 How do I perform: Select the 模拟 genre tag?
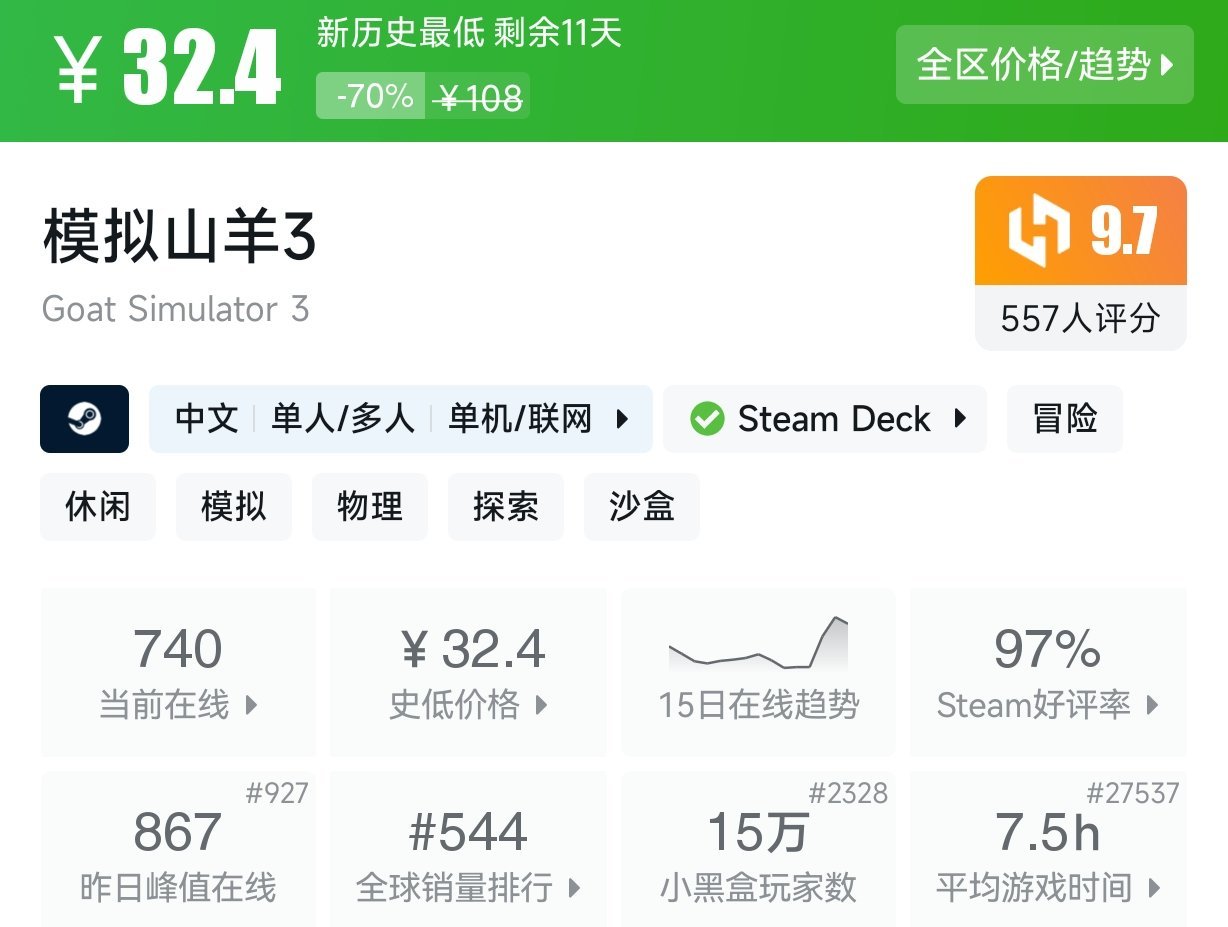(234, 507)
